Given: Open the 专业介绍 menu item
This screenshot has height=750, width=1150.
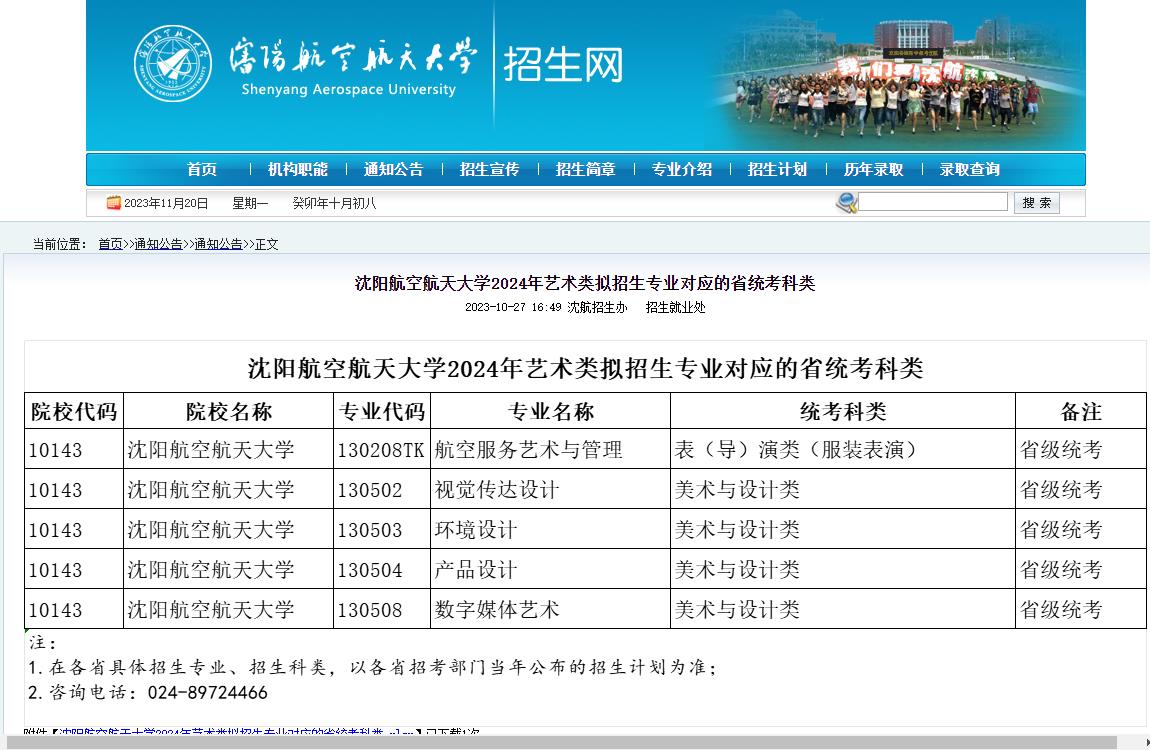Looking at the screenshot, I should pos(682,169).
